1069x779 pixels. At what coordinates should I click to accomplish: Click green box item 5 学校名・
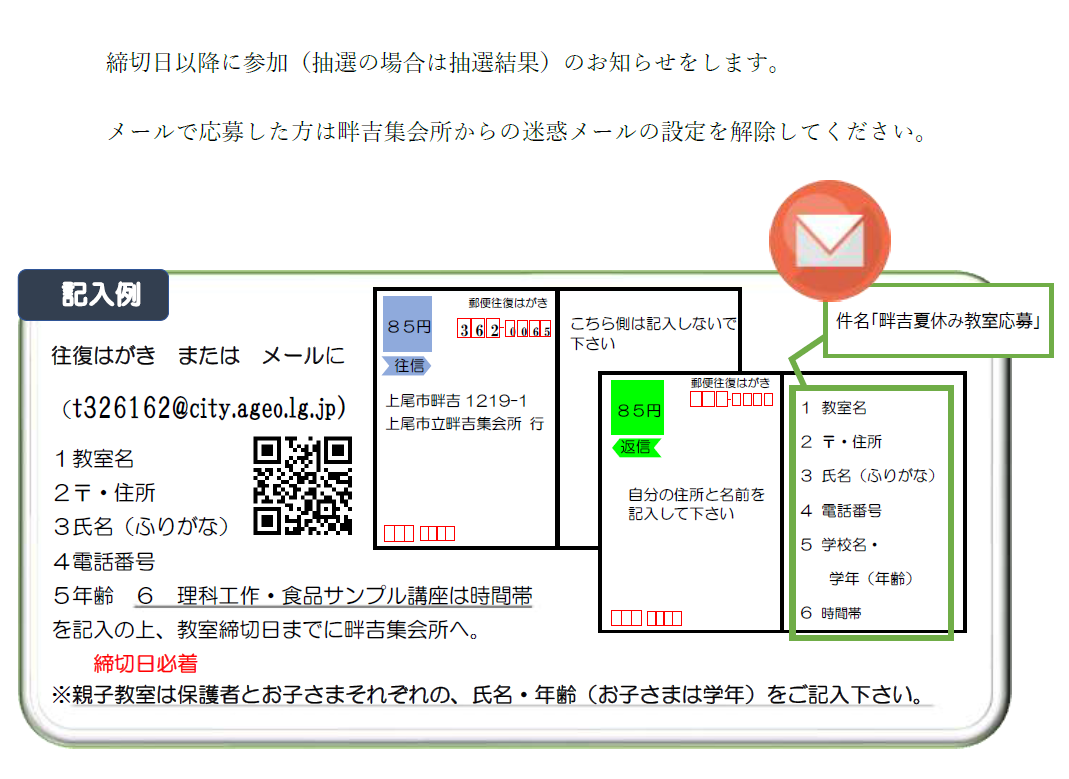[839, 545]
